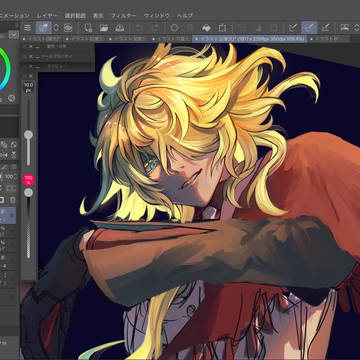Open the 選択範囲 menu

(x=75, y=16)
